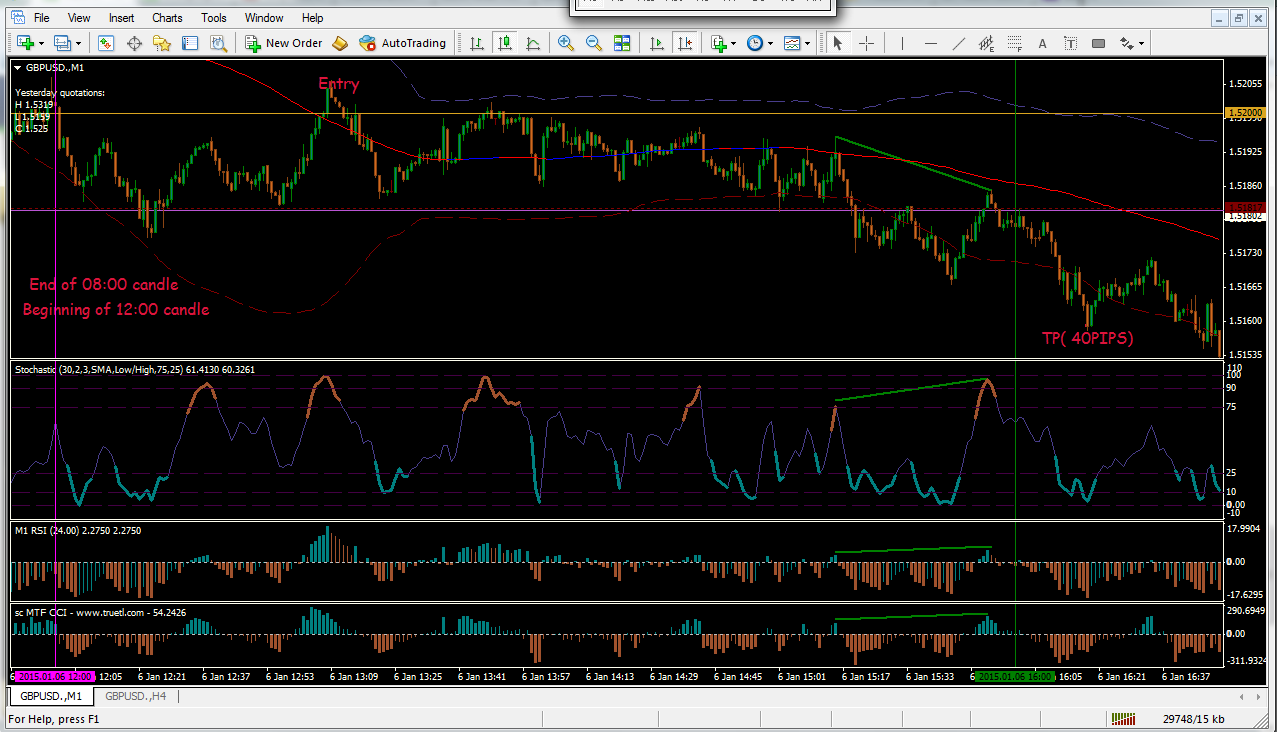Select the equidistant channel tool
The image size is (1277, 732).
tap(987, 43)
